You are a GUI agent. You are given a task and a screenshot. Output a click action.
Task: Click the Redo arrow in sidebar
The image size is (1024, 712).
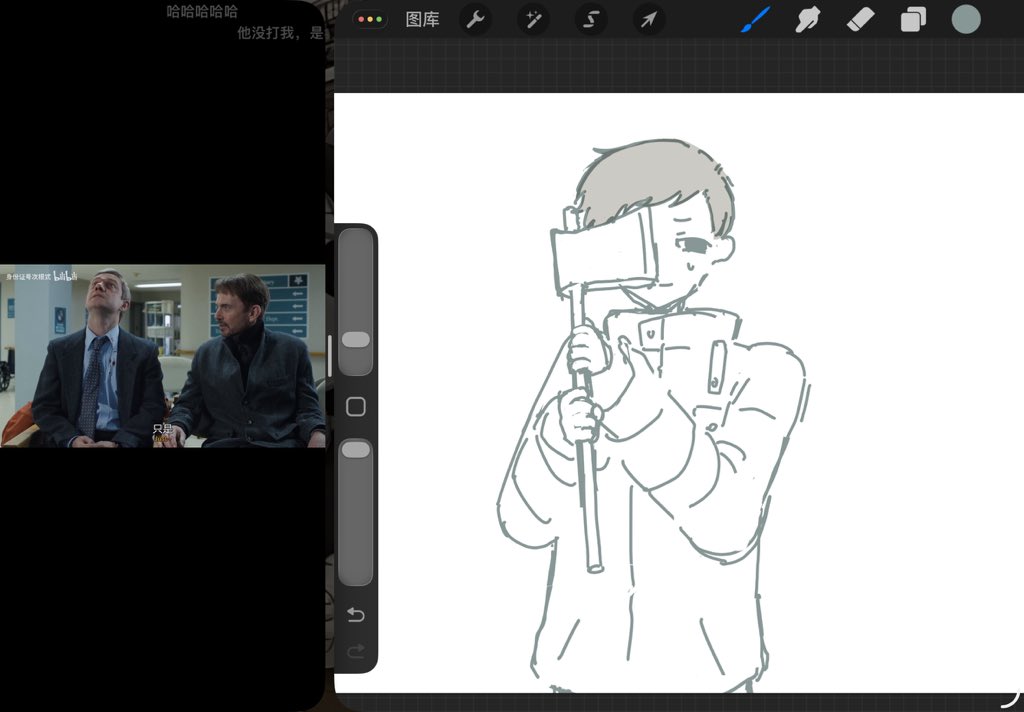pyautogui.click(x=355, y=651)
